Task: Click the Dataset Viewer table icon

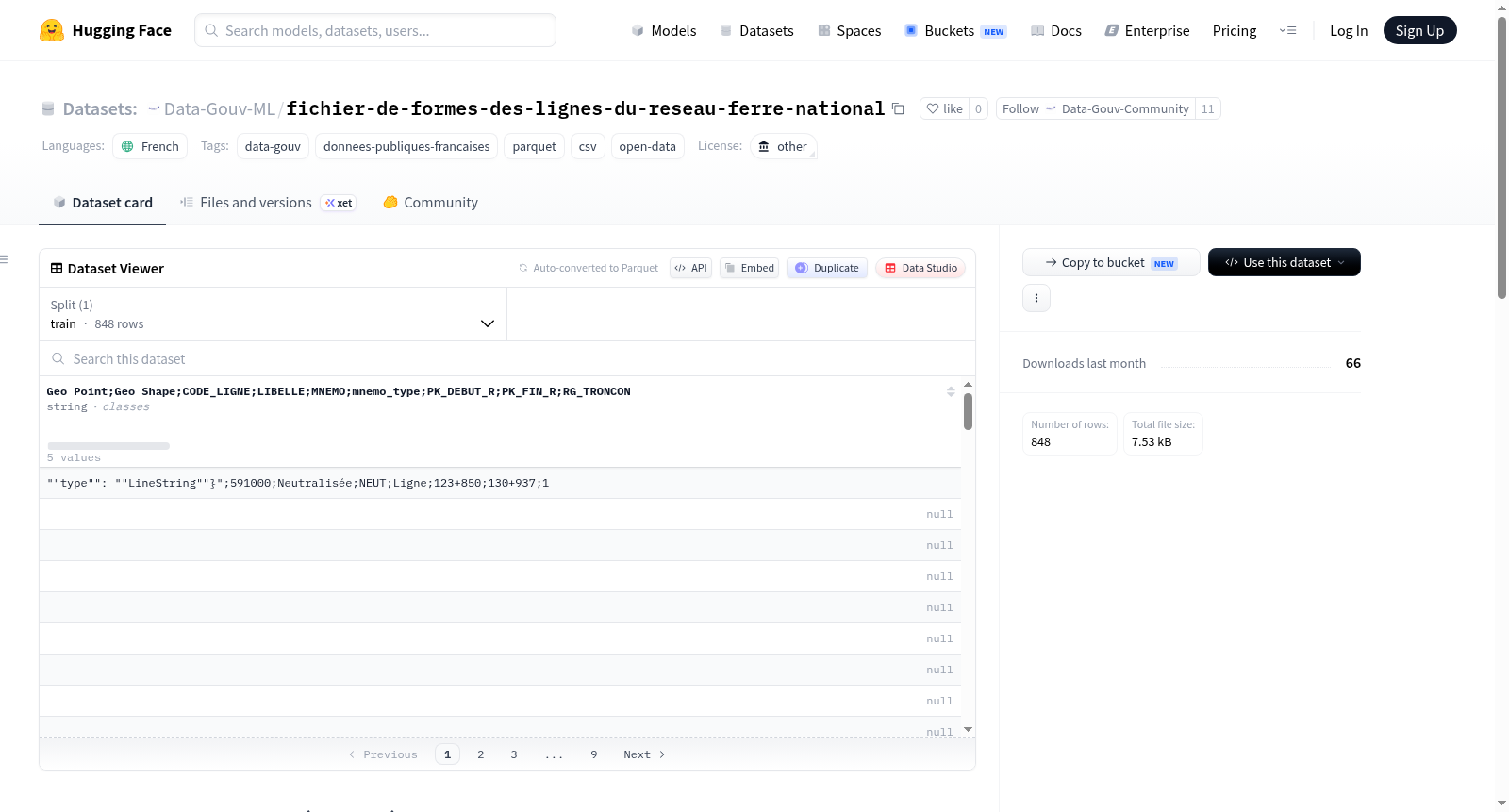Action: [57, 268]
